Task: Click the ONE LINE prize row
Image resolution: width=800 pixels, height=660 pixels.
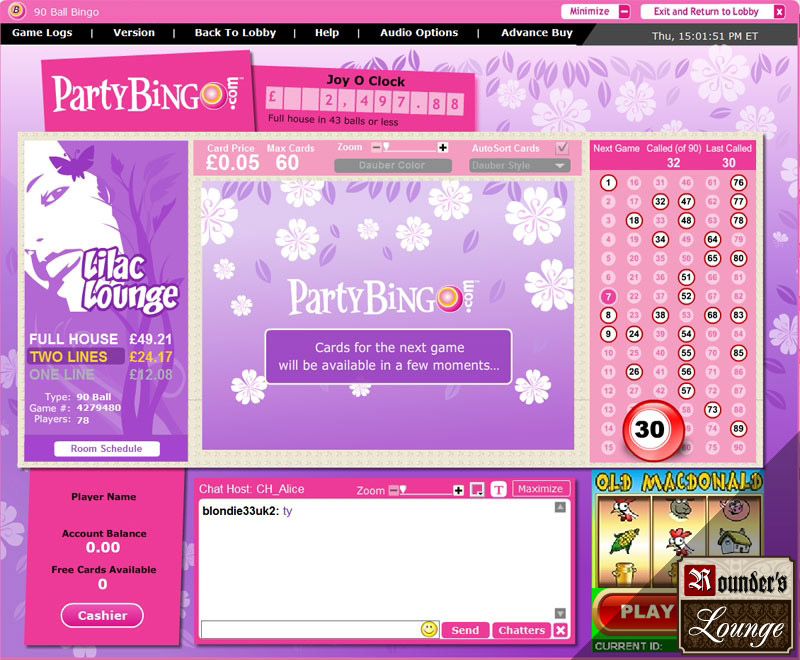Action: pyautogui.click(x=101, y=374)
